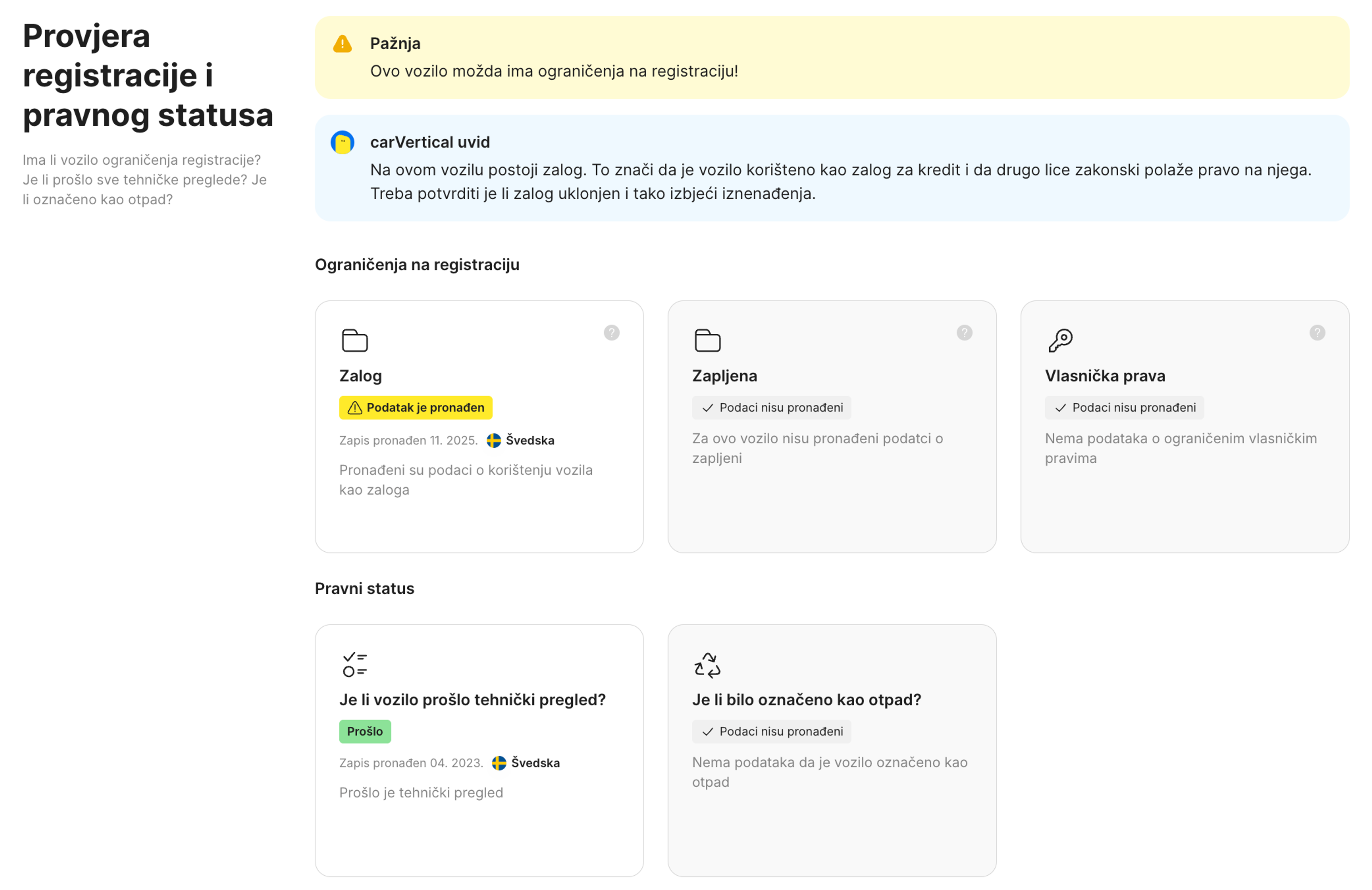Click the help icon on Zalog card
The image size is (1372, 890).
pyautogui.click(x=612, y=333)
